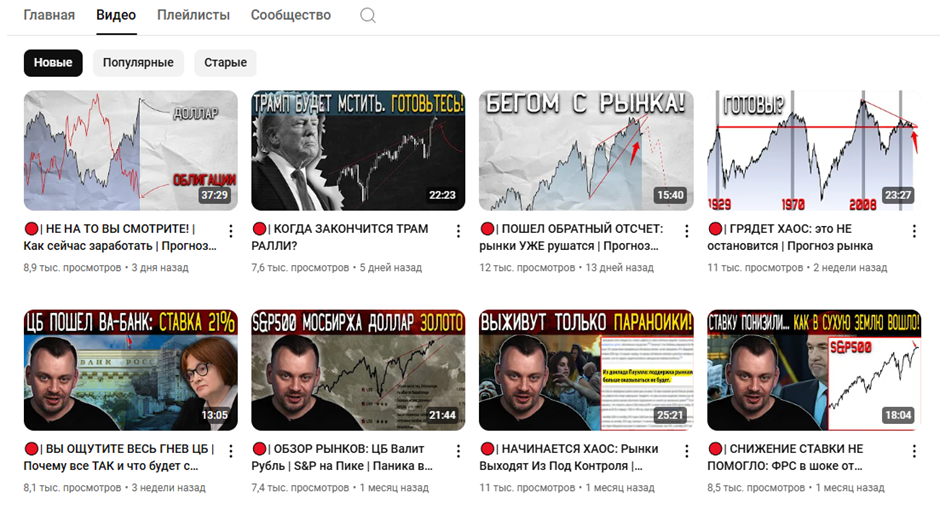Image resolution: width=940 pixels, height=516 pixels.
Task: Play the 'ВЫЖИВУТ ТОЛЬКО ПАРАНОИКИ' thumbnail
Action: (586, 370)
